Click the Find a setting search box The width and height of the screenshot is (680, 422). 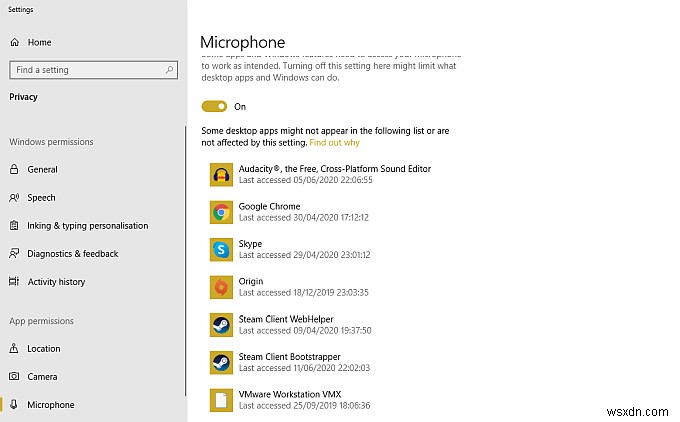(x=93, y=70)
